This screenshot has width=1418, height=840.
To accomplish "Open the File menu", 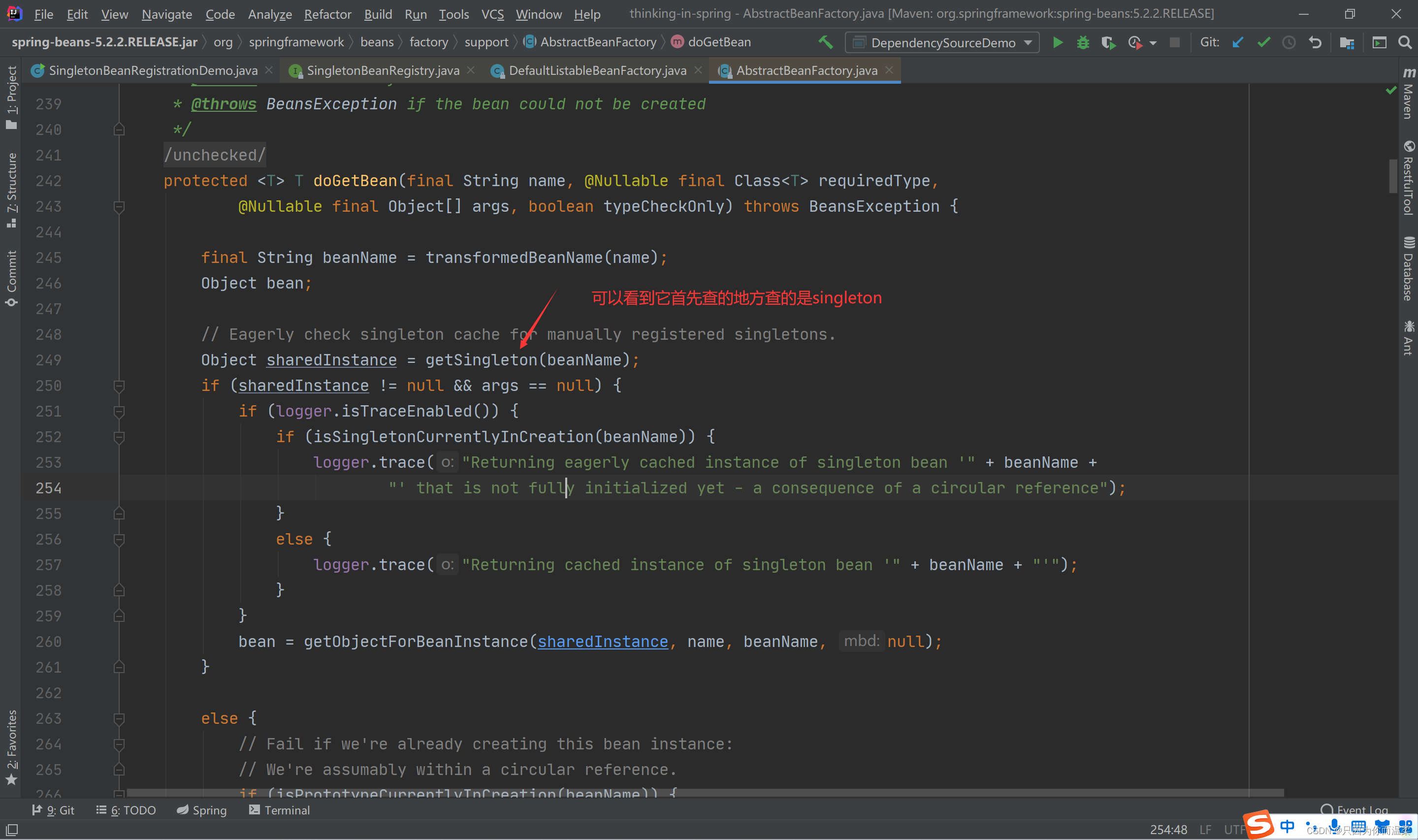I will click(43, 14).
